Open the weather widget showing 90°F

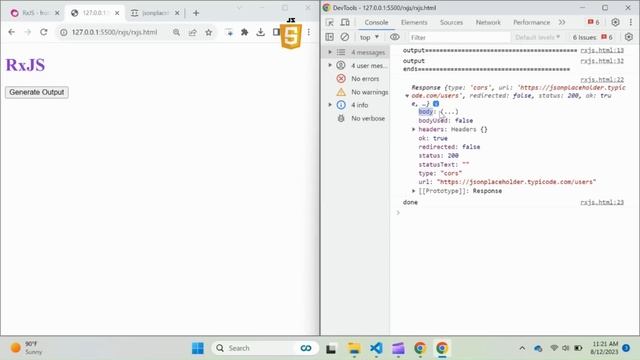27,348
